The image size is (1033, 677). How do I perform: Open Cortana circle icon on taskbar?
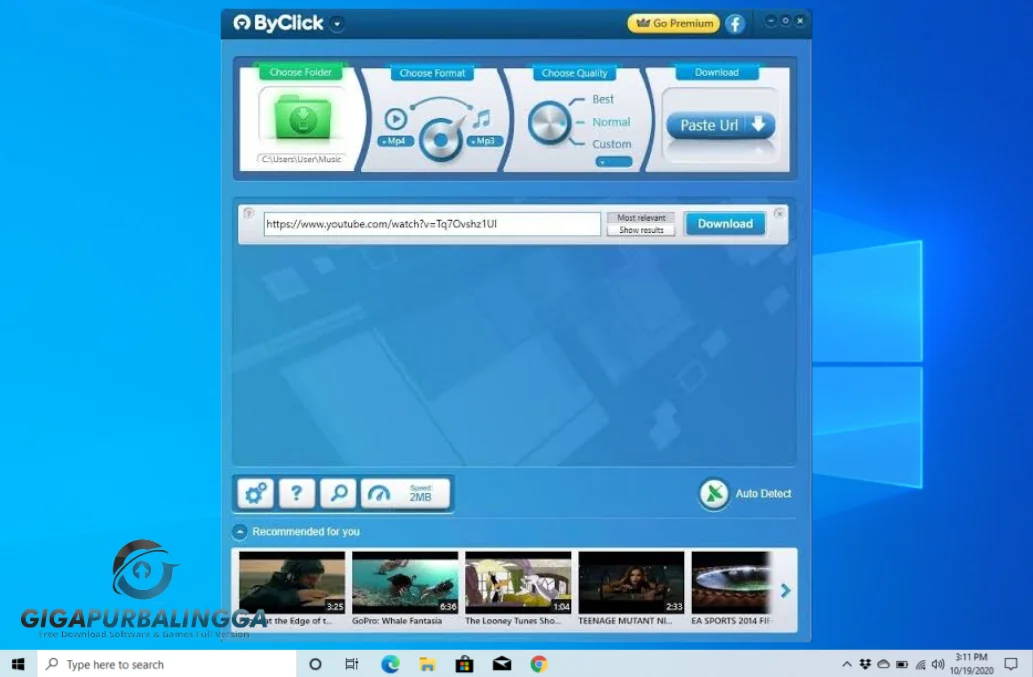pos(315,664)
